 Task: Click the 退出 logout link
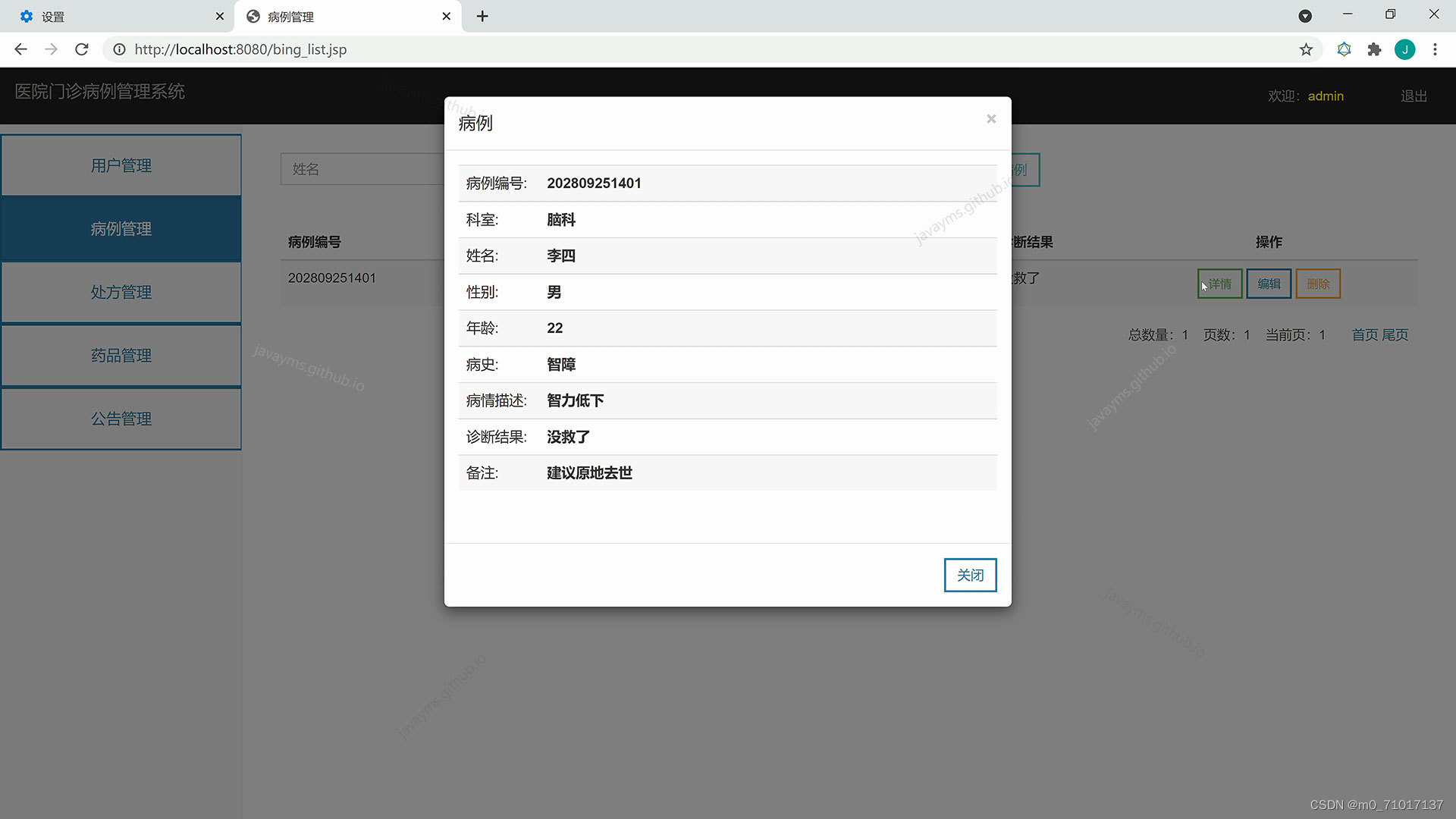click(1414, 96)
